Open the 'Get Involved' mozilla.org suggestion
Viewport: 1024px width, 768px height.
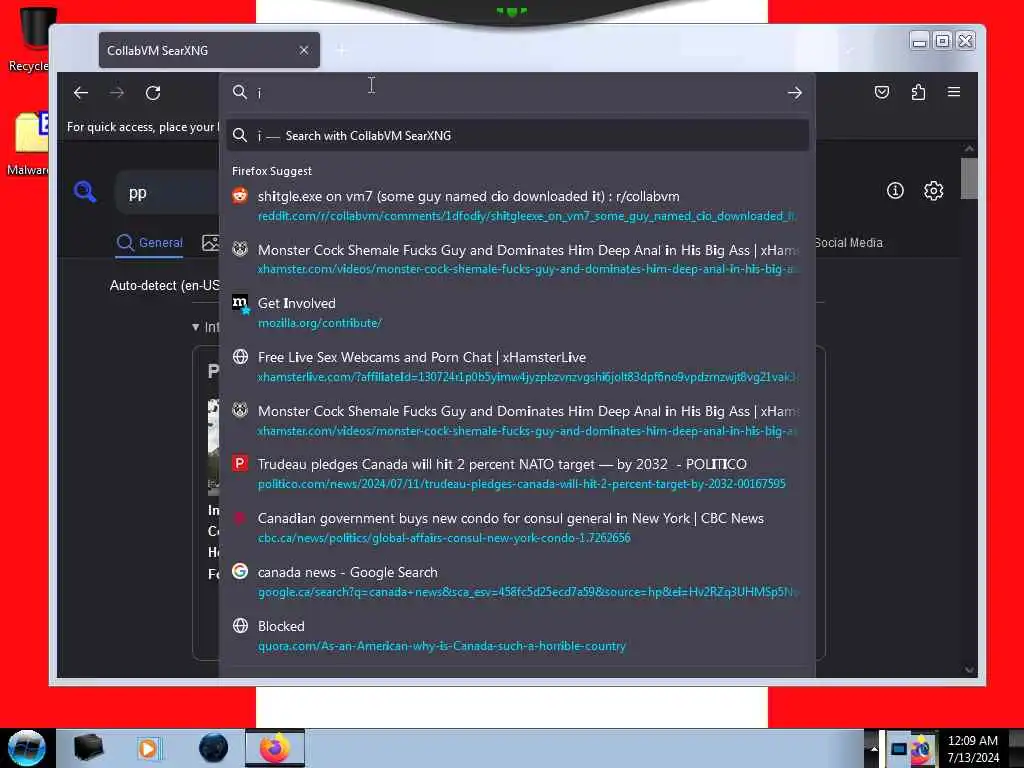517,313
